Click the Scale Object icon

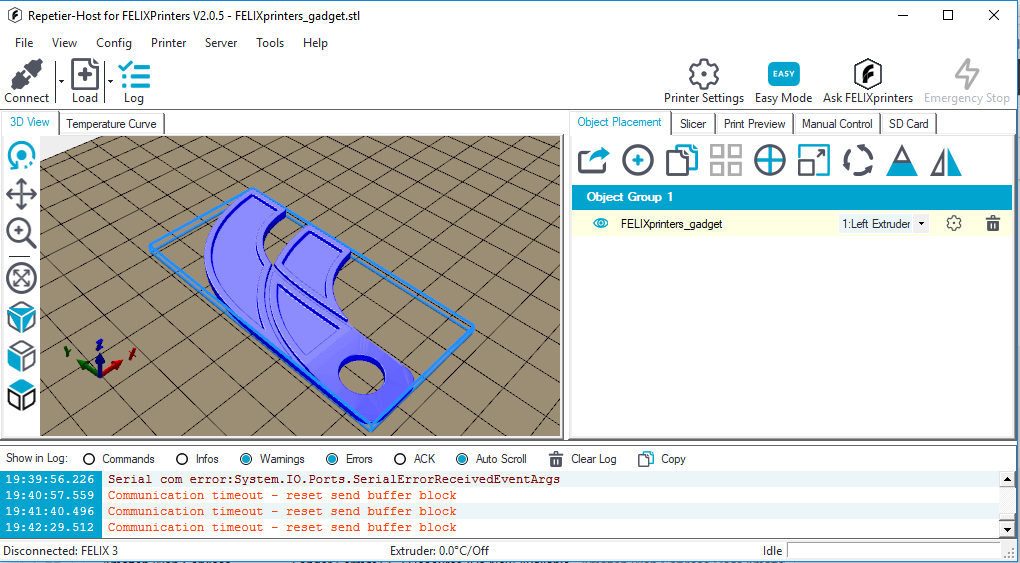(x=814, y=160)
